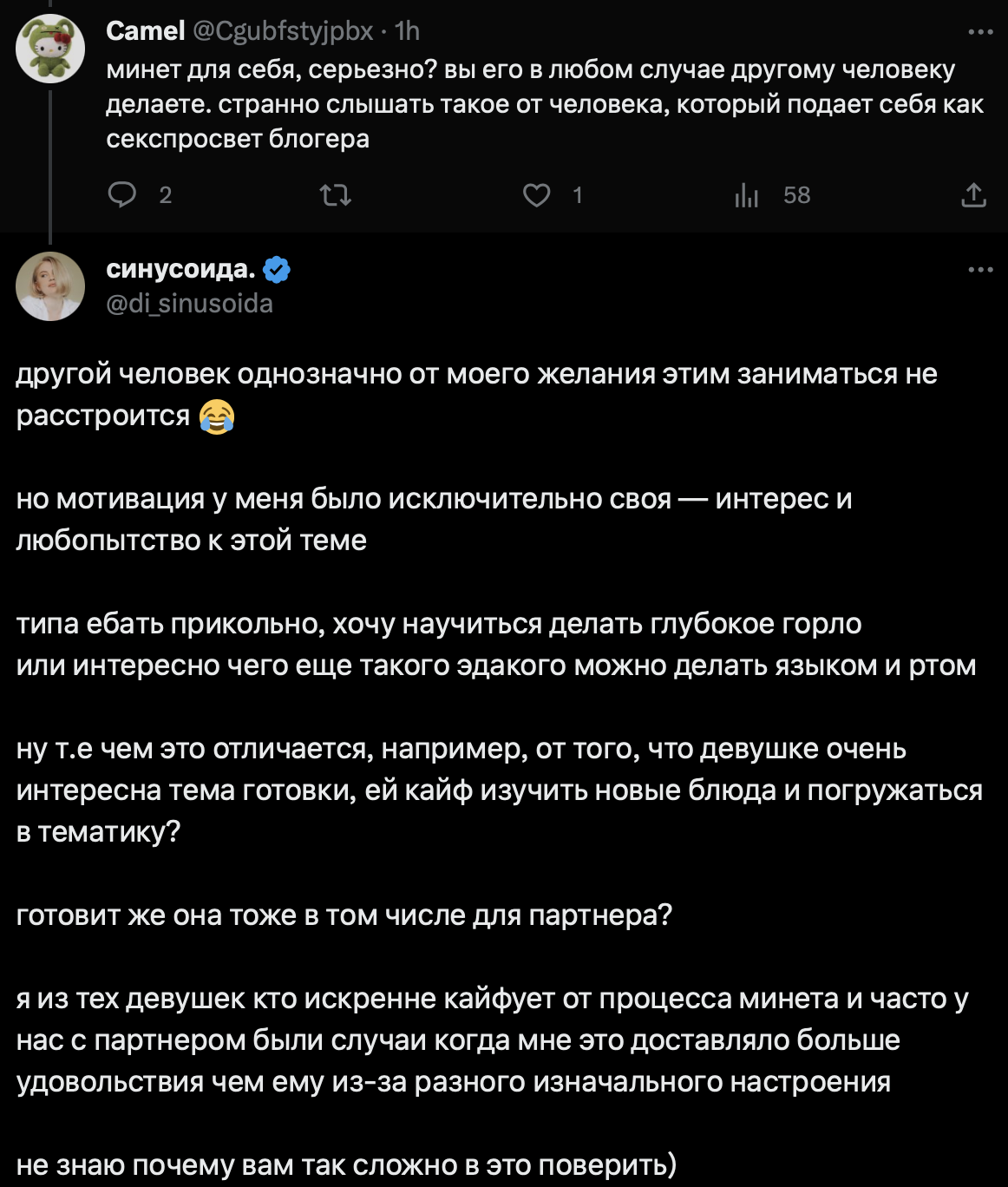Screen dimensions: 1008x1187
Task: Click the crying-laughing emoji in the reply
Action: coord(217,416)
